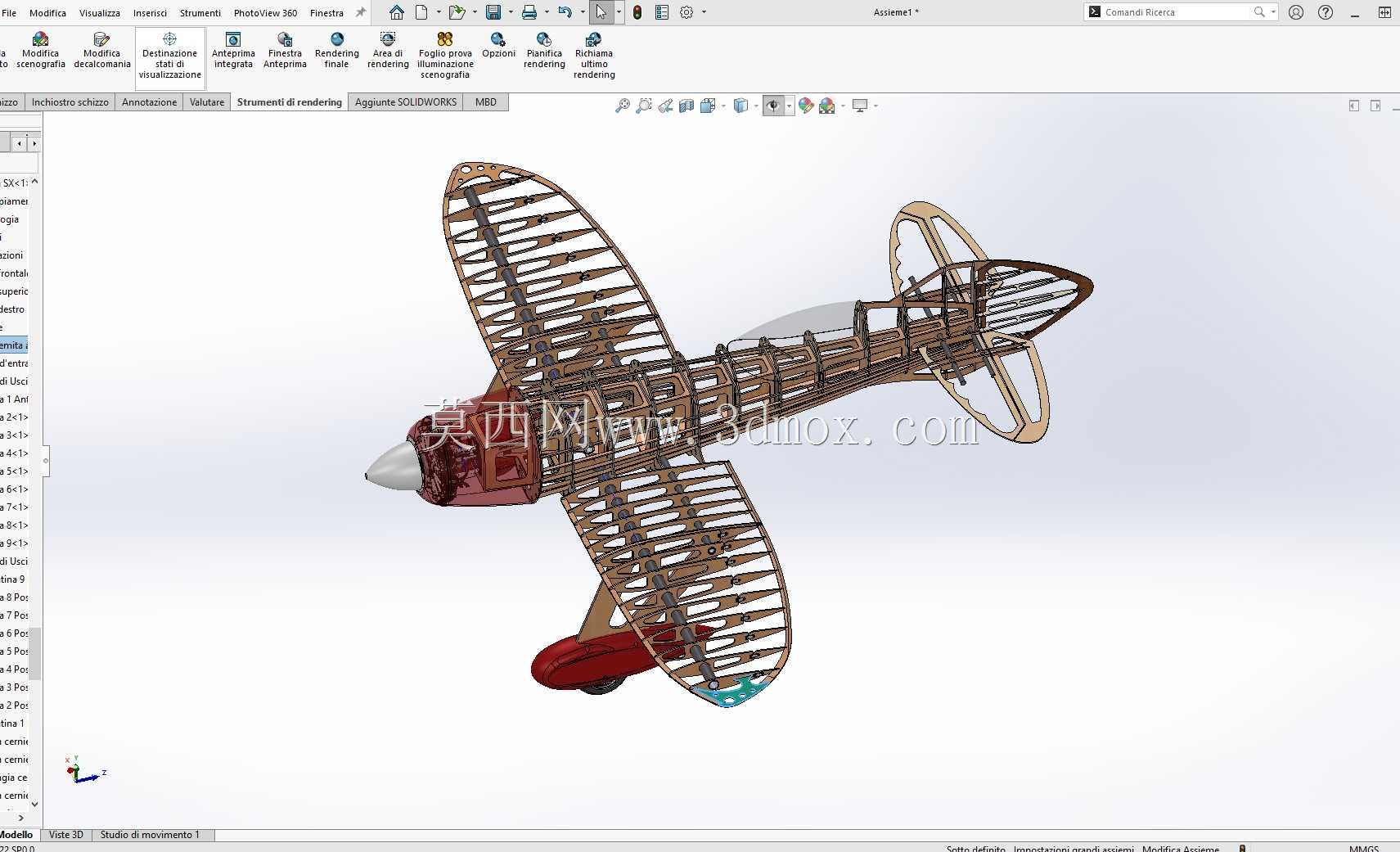Expand selection tool dropdown arrow
The height and width of the screenshot is (852, 1400).
[x=619, y=12]
